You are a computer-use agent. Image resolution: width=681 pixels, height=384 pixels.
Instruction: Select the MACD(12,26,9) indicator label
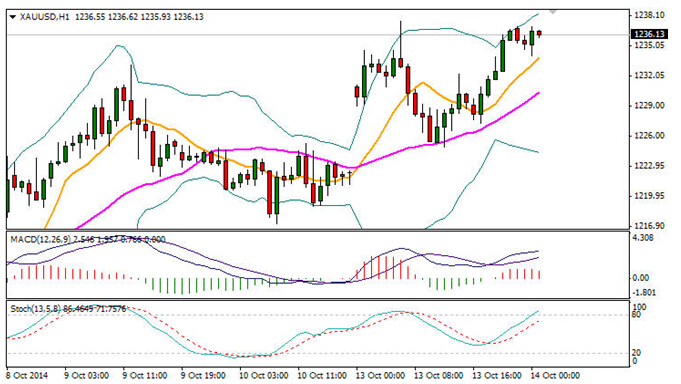(x=41, y=239)
